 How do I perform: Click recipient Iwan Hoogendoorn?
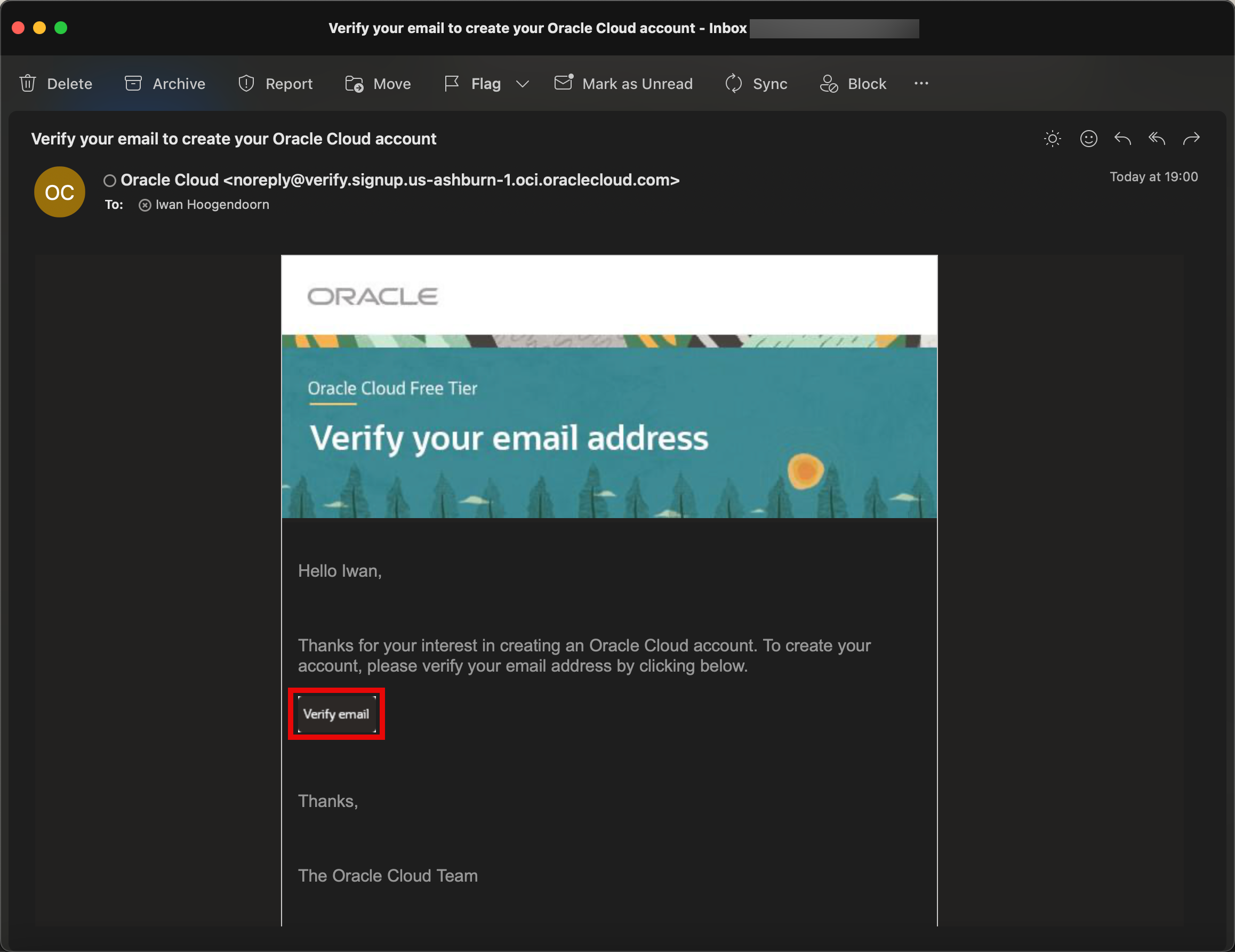point(212,205)
